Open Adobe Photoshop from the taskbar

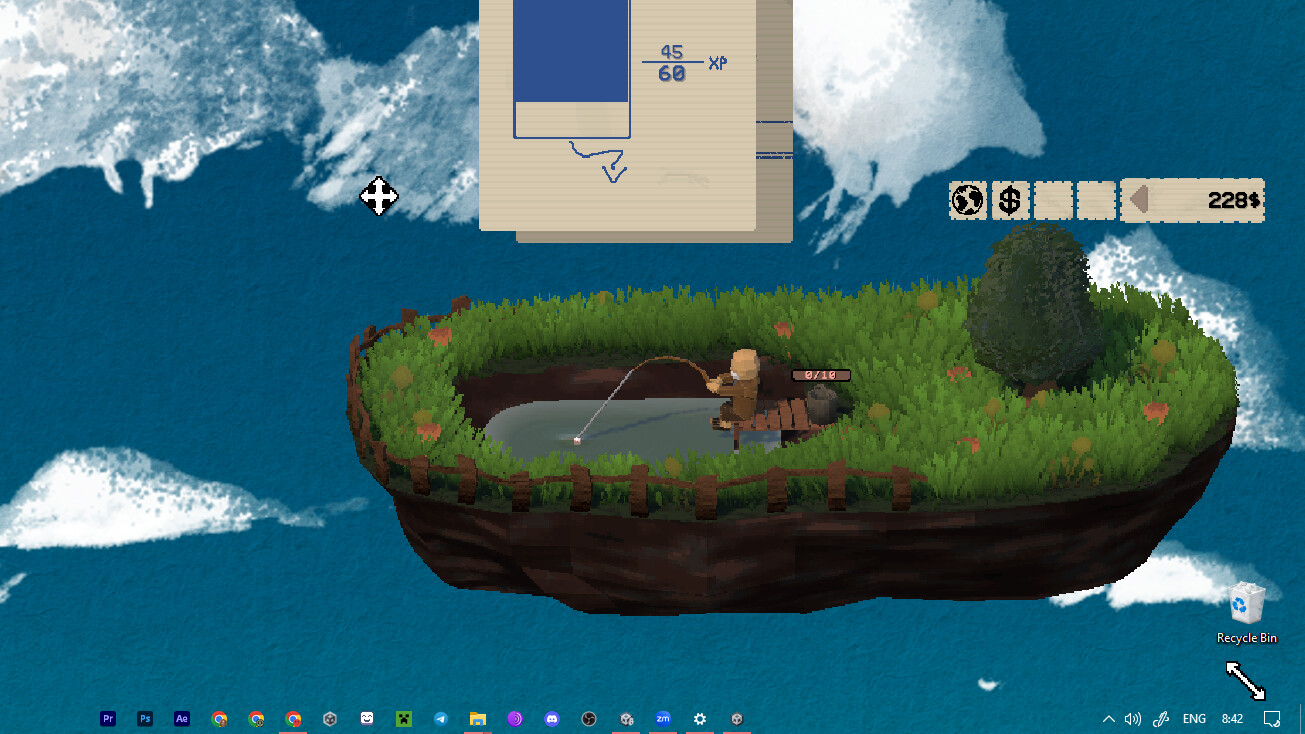(x=145, y=718)
